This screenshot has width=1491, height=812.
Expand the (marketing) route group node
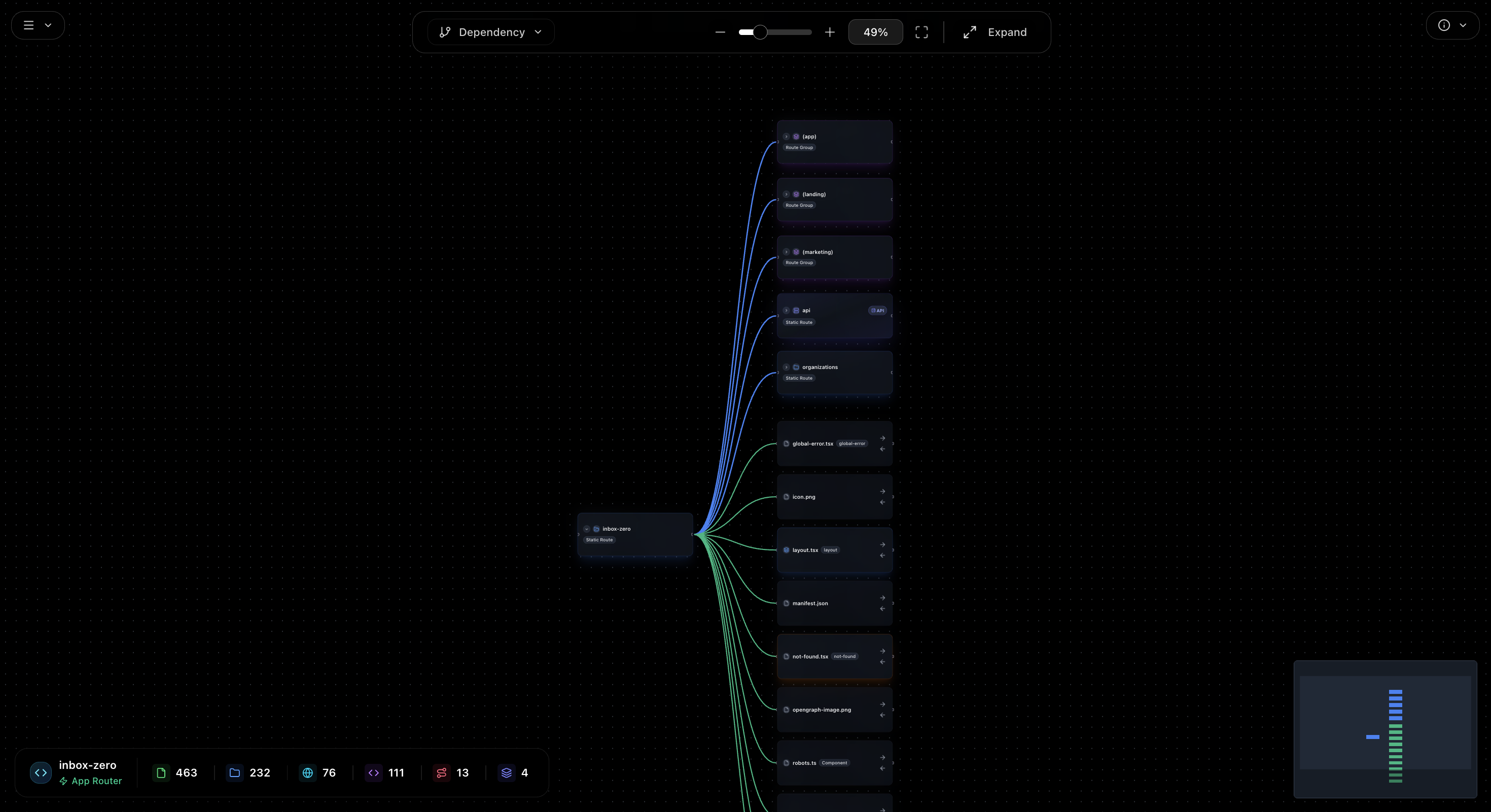787,251
